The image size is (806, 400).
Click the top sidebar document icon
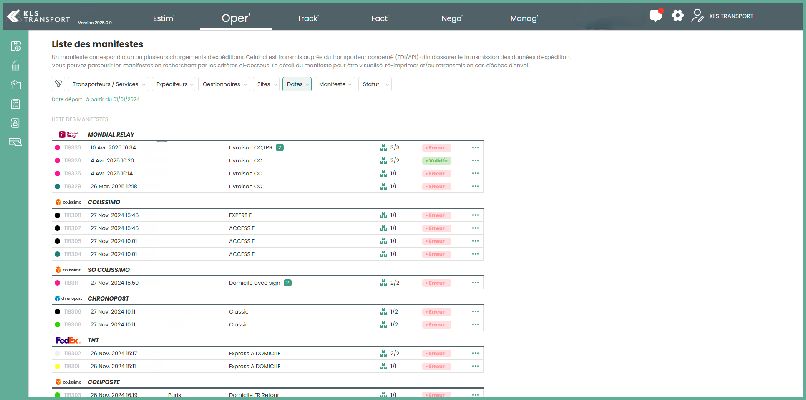pos(15,47)
